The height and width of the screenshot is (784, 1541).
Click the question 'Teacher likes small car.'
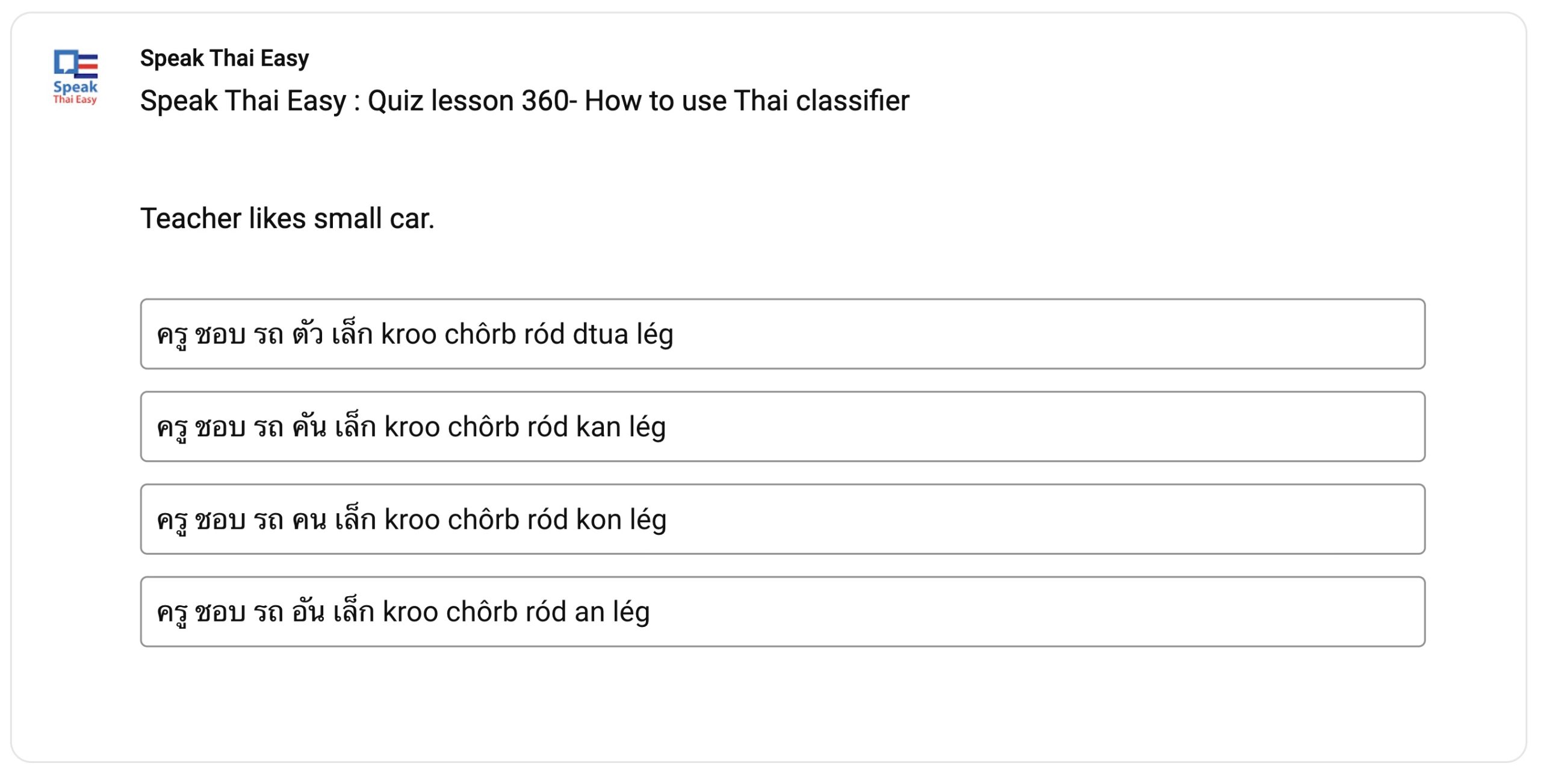287,218
